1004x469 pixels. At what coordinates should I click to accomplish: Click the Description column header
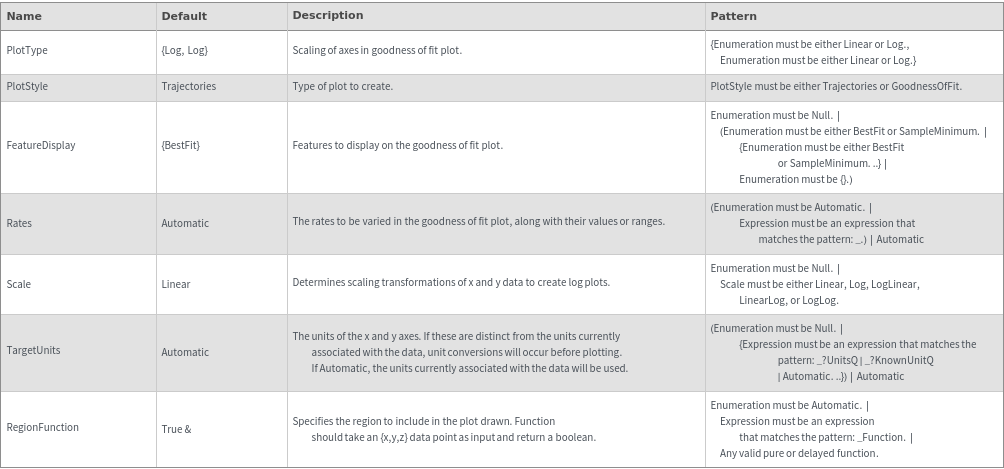328,16
